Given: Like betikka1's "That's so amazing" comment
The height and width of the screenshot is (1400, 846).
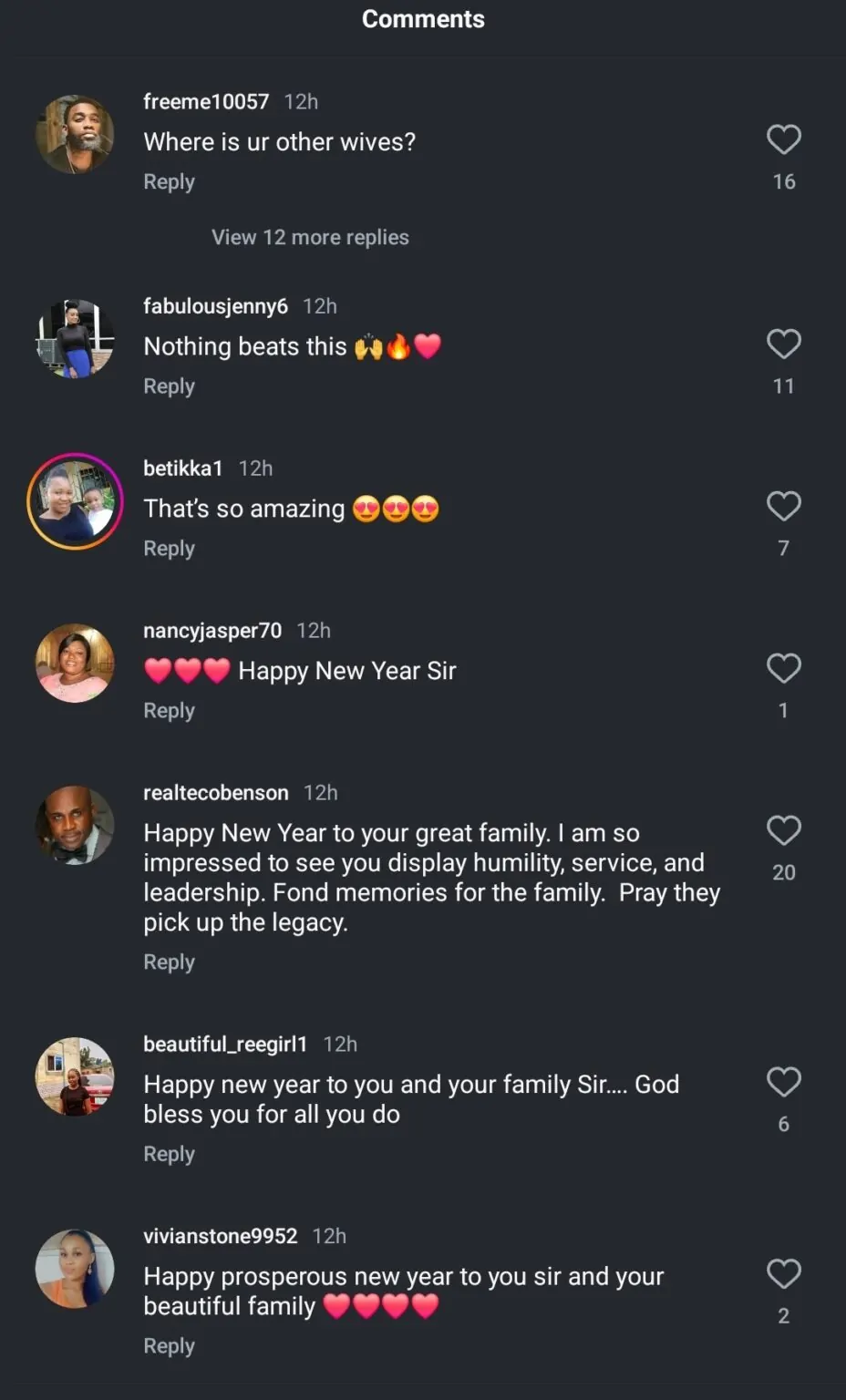Looking at the screenshot, I should 783,506.
